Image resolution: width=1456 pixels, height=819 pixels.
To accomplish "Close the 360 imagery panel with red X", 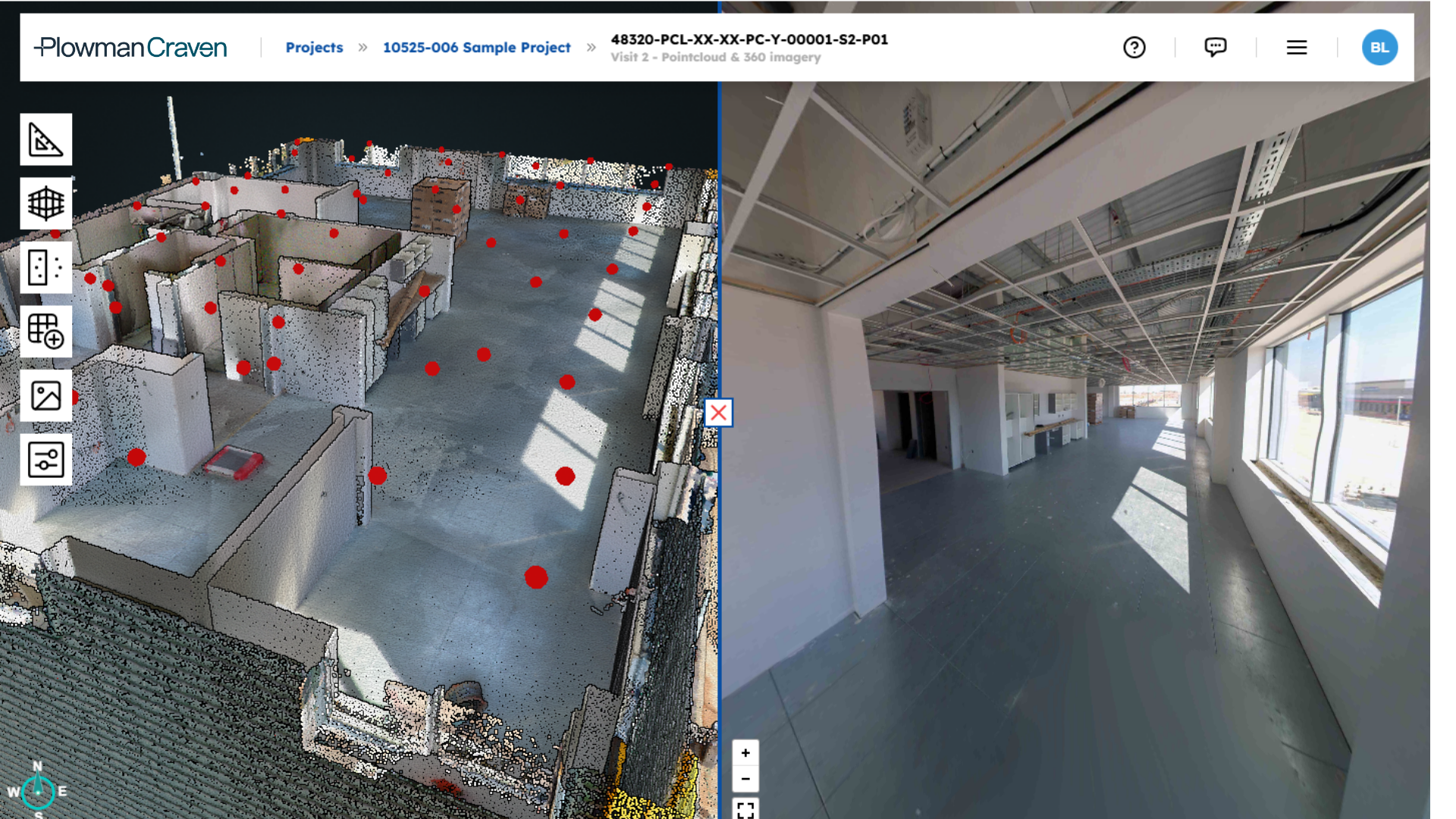I will pos(718,413).
